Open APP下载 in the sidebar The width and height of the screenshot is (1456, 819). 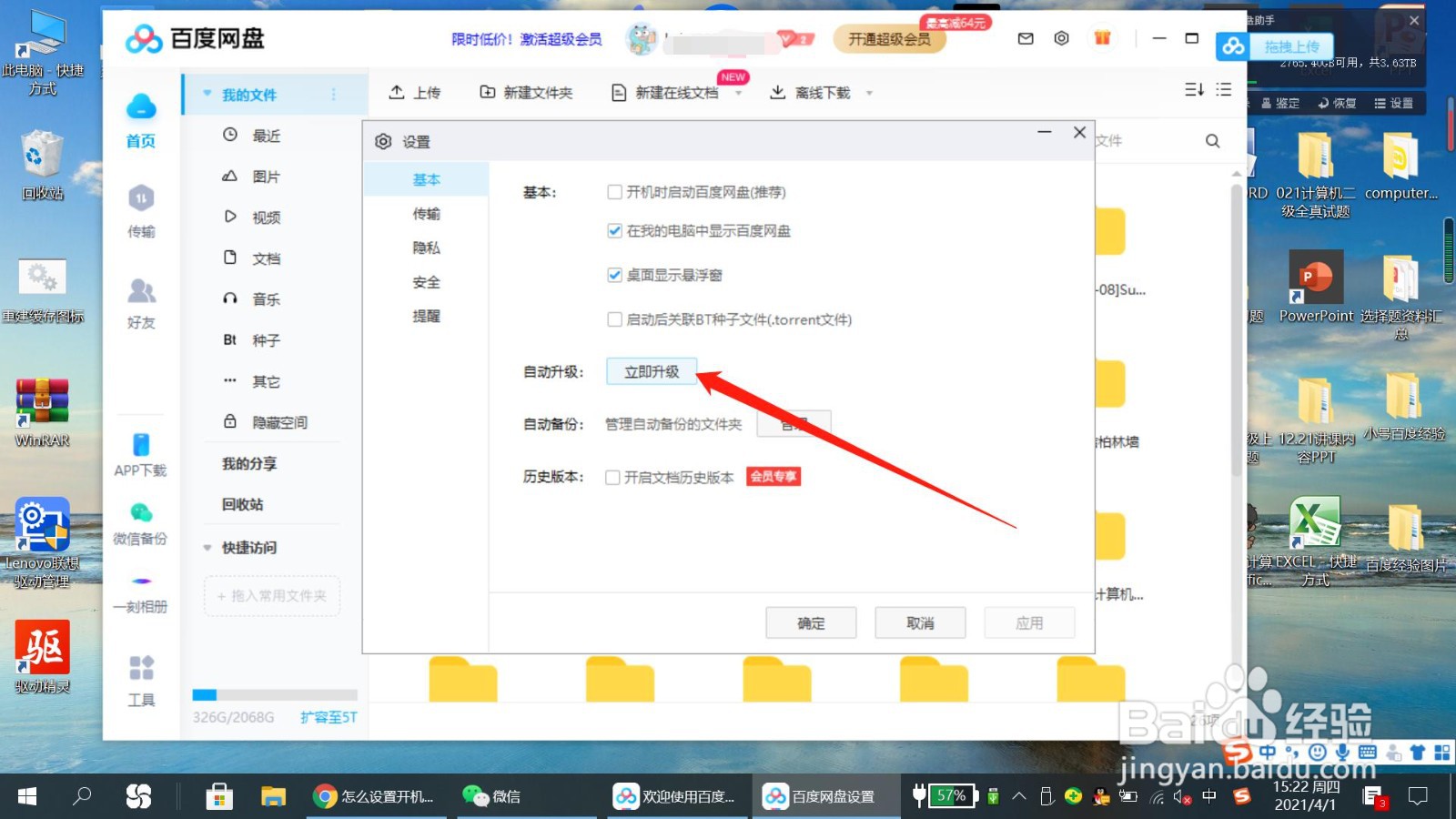pyautogui.click(x=140, y=455)
